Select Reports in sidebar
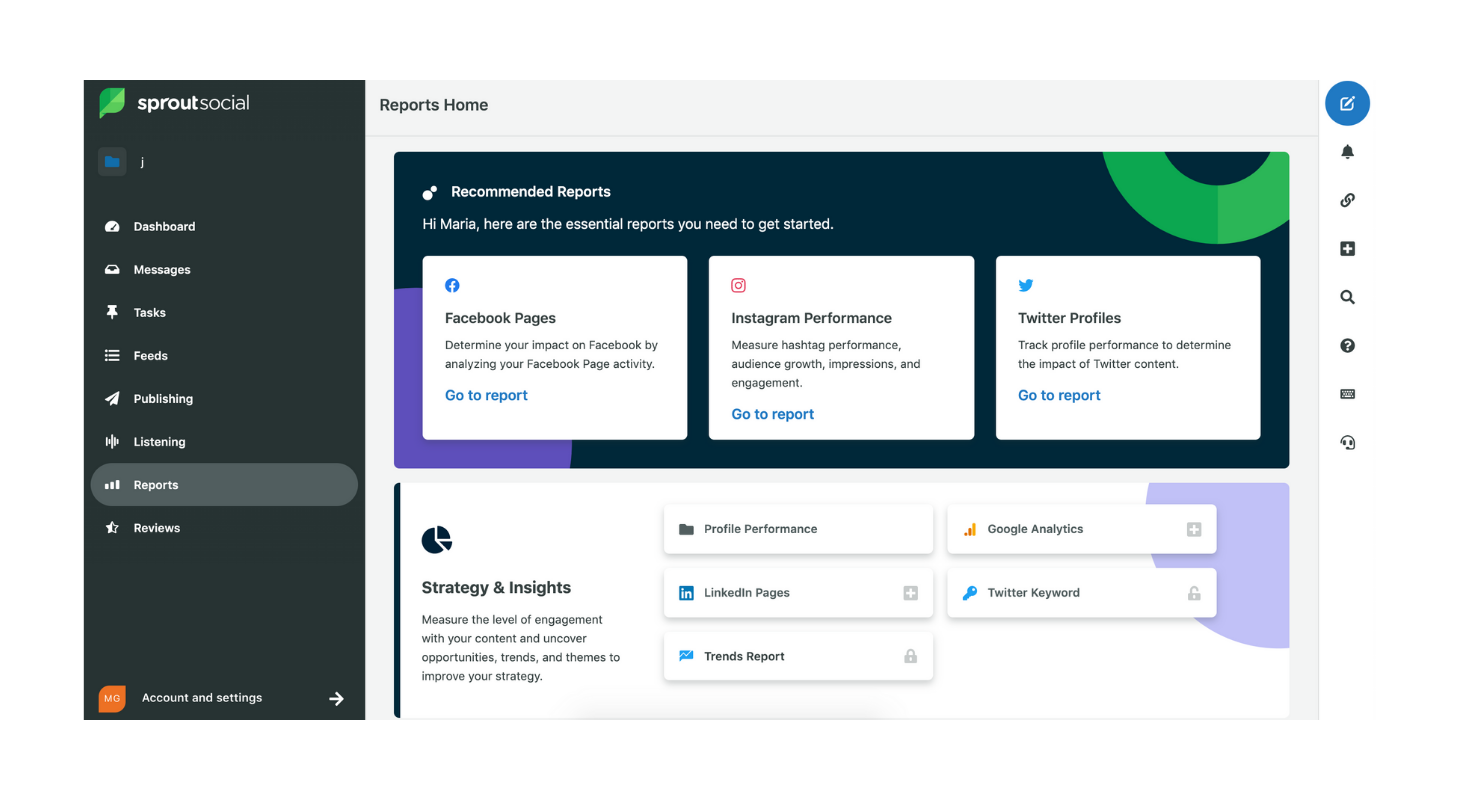This screenshot has width=1460, height=800. pos(224,485)
